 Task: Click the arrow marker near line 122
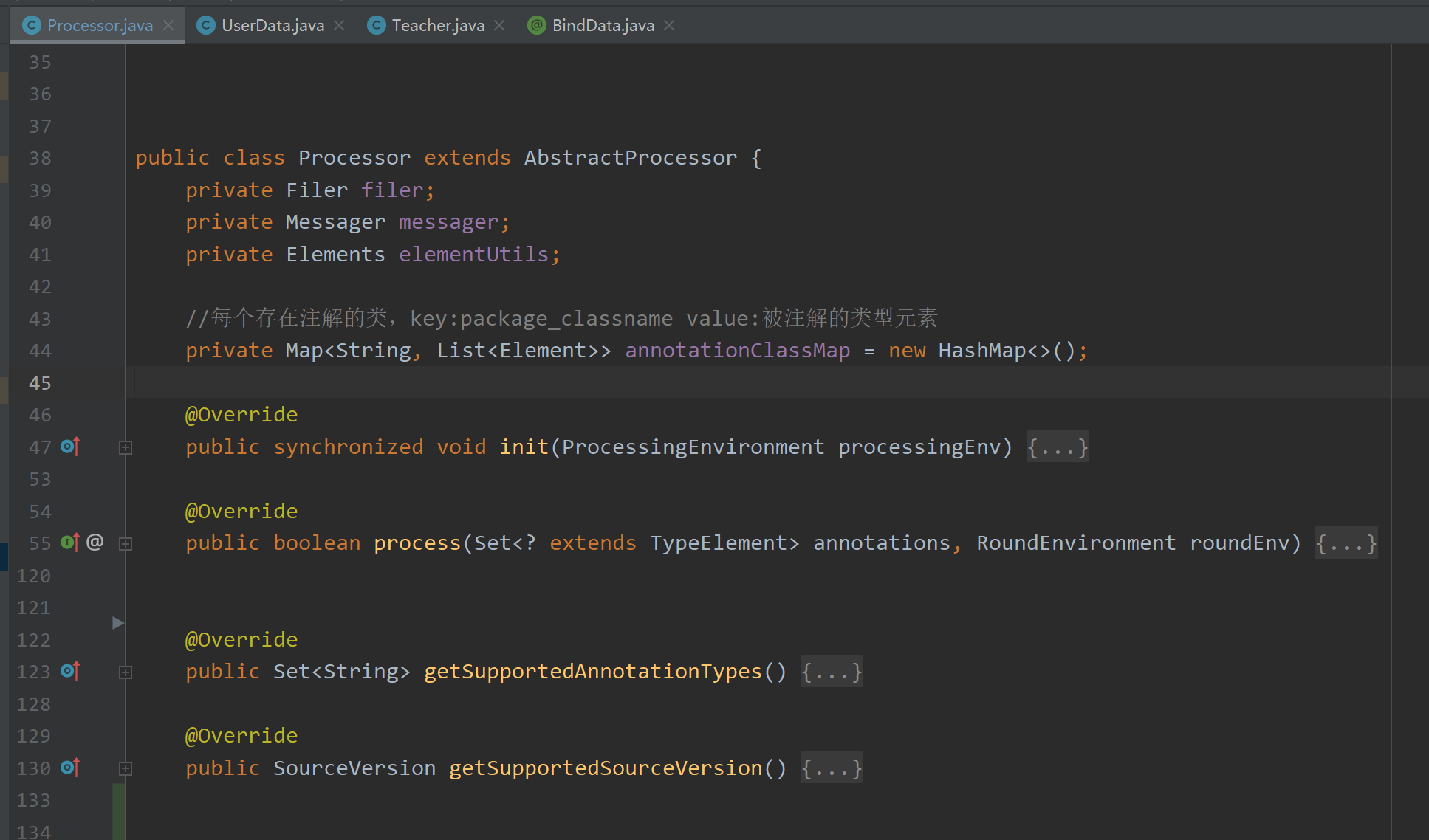pyautogui.click(x=117, y=623)
